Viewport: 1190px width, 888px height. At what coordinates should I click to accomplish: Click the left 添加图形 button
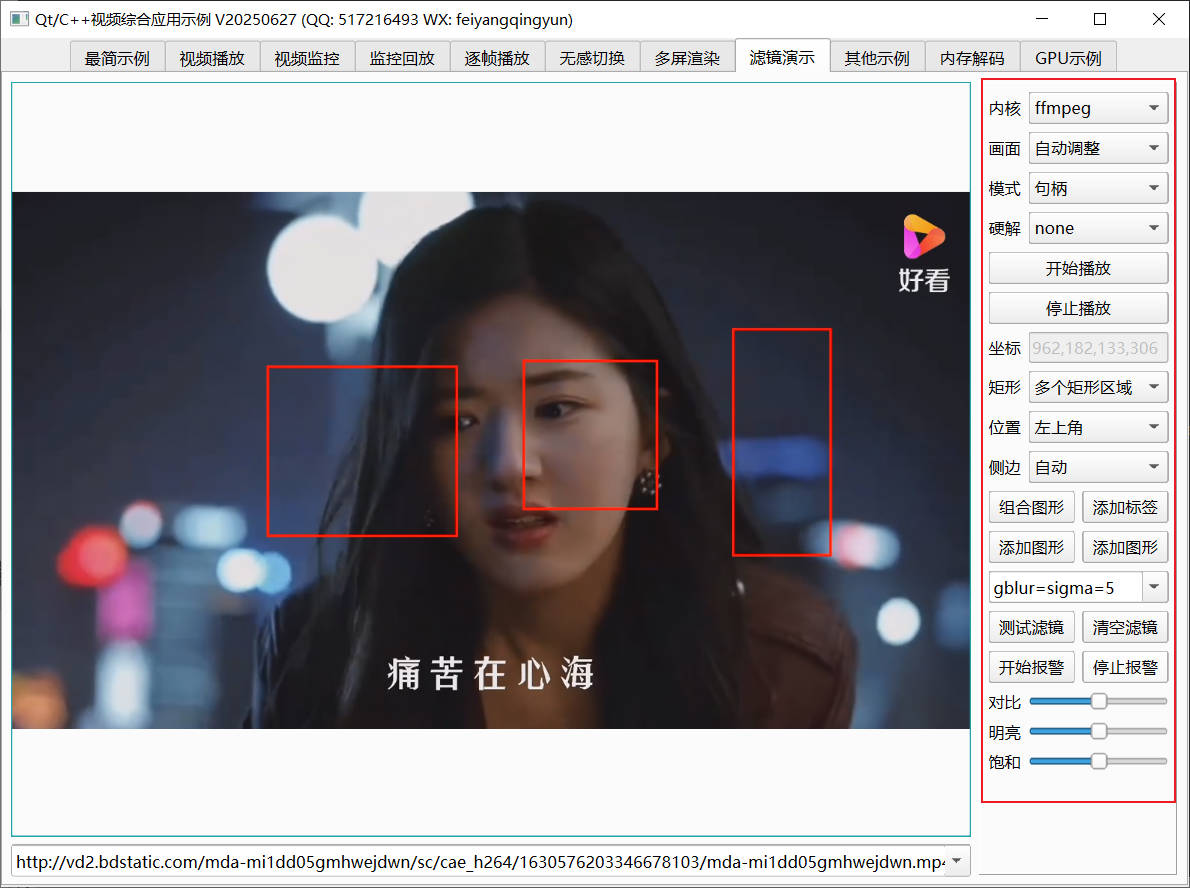[x=1031, y=547]
